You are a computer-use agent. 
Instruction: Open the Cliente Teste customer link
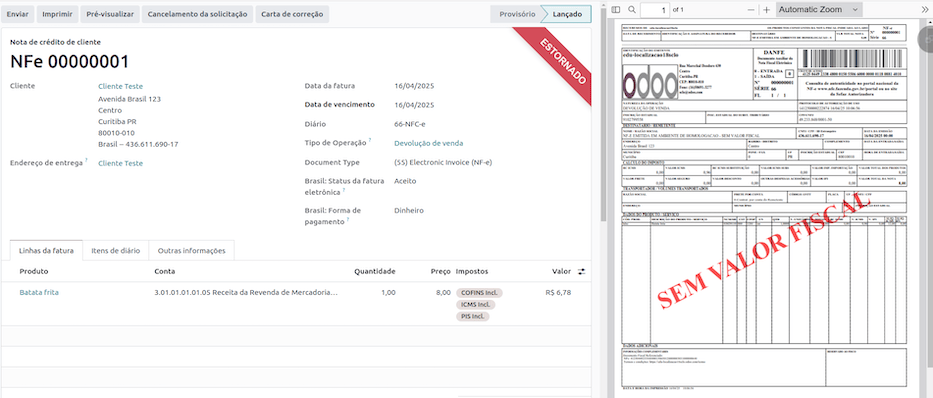(120, 86)
